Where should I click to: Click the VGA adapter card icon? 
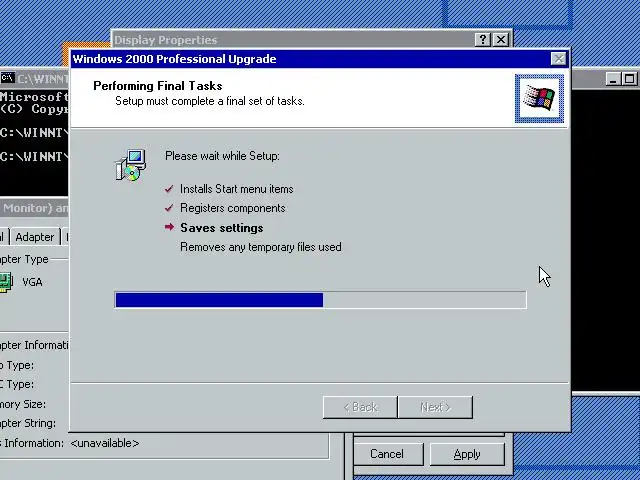pos(6,282)
